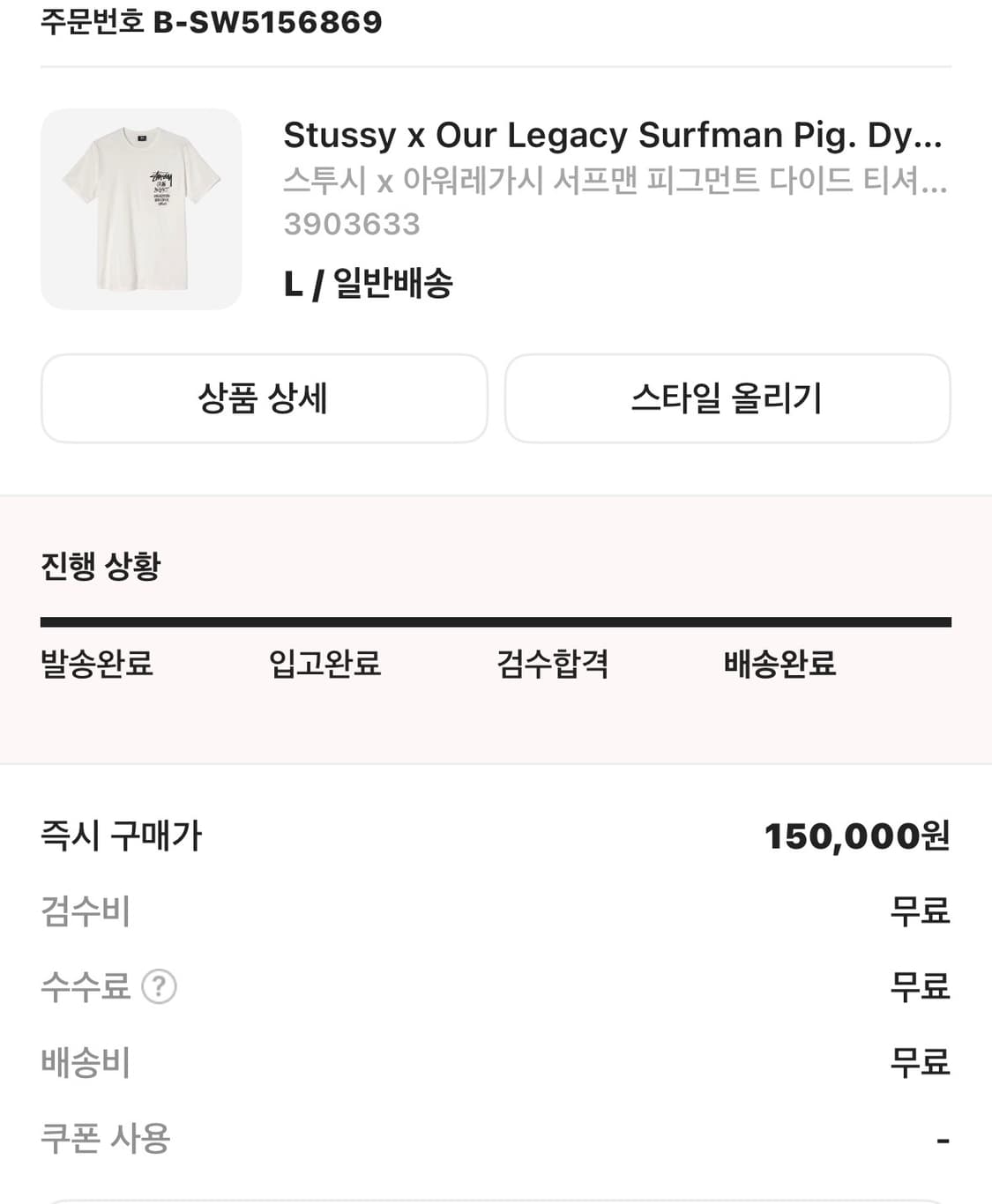The image size is (992, 1204).
Task: Select the order number B-SW5156869
Action: point(267,22)
